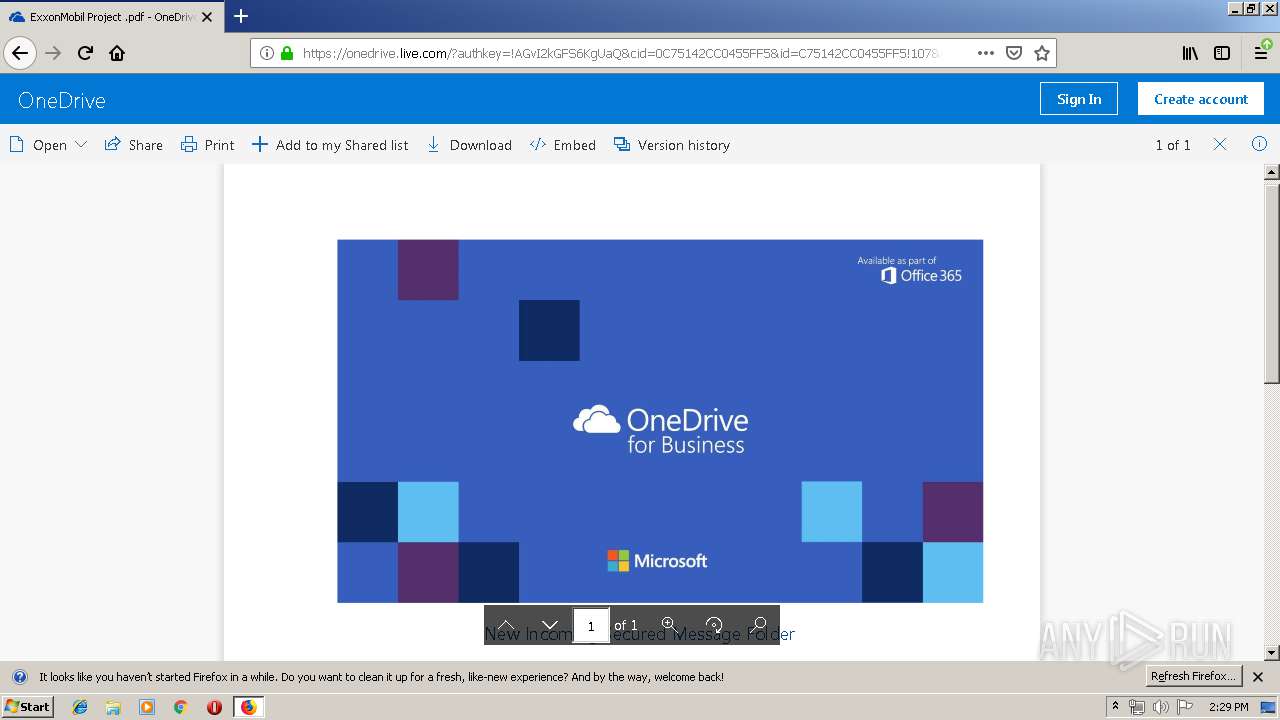Go back with the browser back arrow

coord(20,53)
